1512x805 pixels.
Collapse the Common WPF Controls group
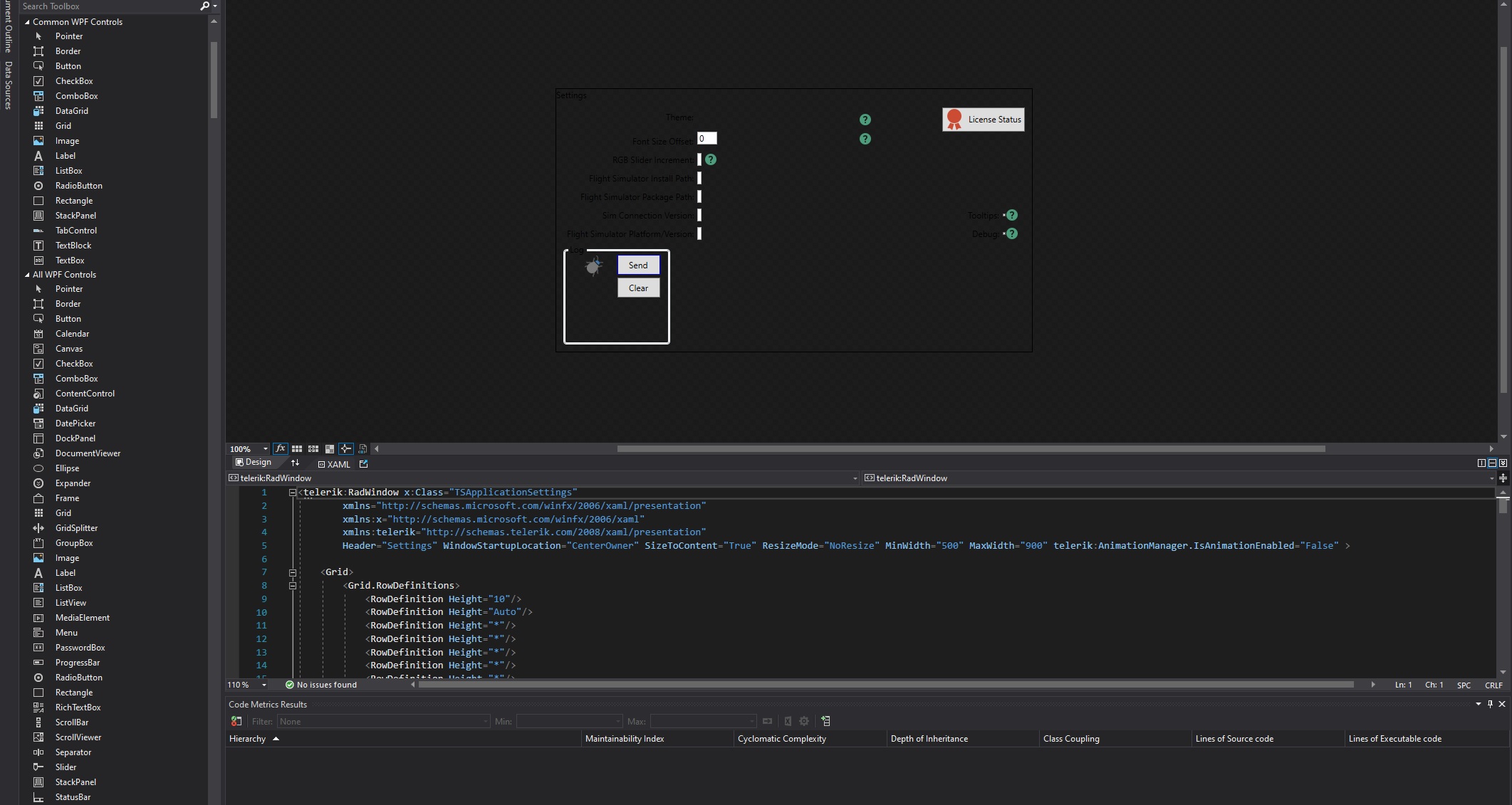(x=27, y=22)
